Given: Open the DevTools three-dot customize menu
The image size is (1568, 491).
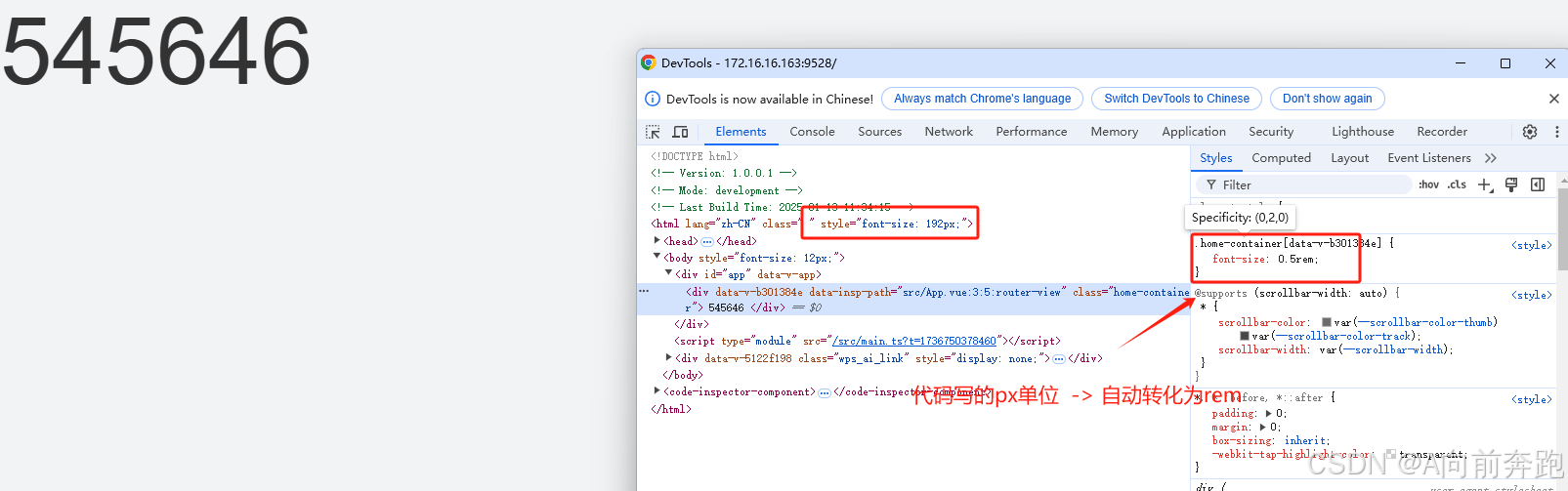Looking at the screenshot, I should coord(1557,132).
